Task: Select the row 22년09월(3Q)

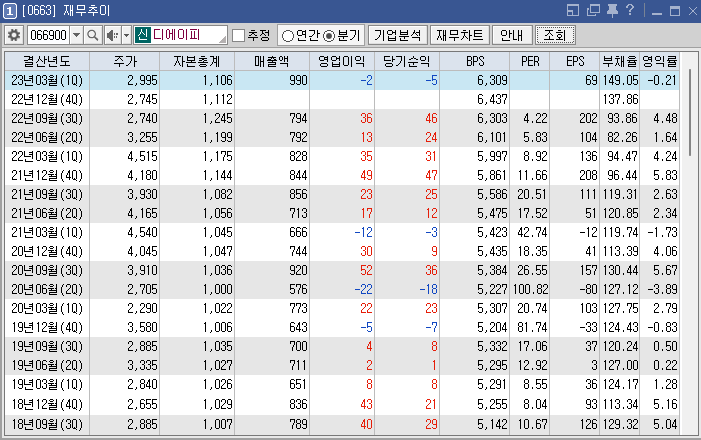Action: [342, 118]
